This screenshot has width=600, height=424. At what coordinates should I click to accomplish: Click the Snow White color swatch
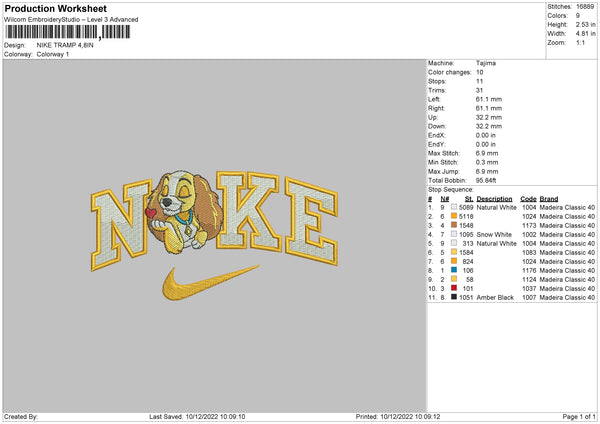pyautogui.click(x=454, y=234)
